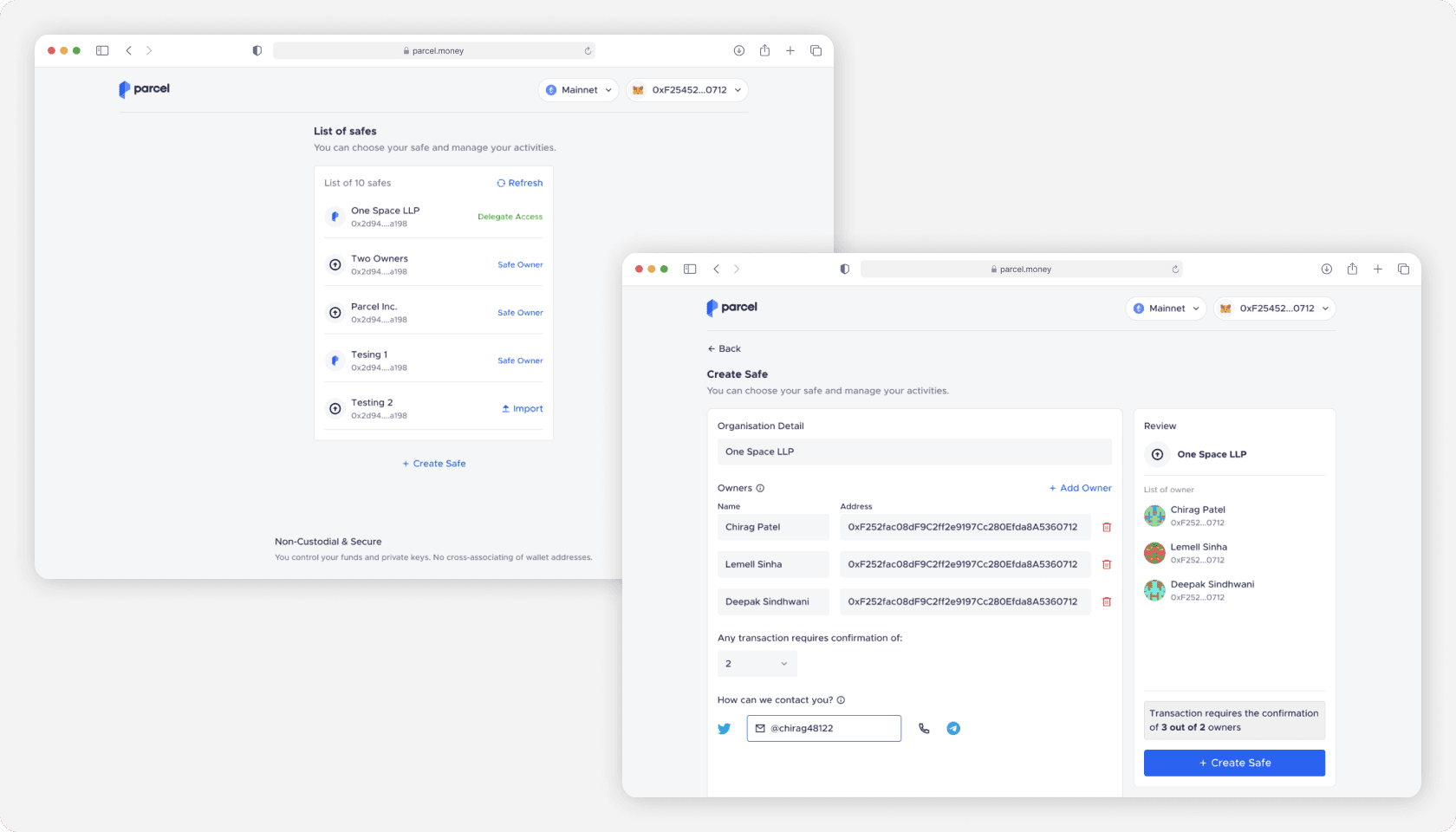Open the confirmation count dropdown showing 2

(757, 664)
